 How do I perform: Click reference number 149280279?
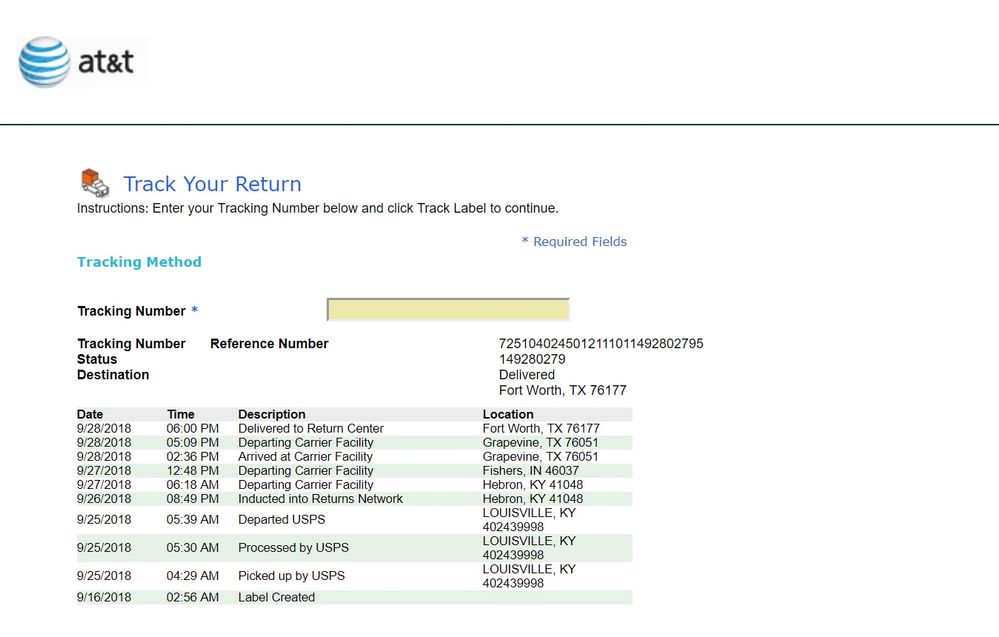tap(532, 359)
